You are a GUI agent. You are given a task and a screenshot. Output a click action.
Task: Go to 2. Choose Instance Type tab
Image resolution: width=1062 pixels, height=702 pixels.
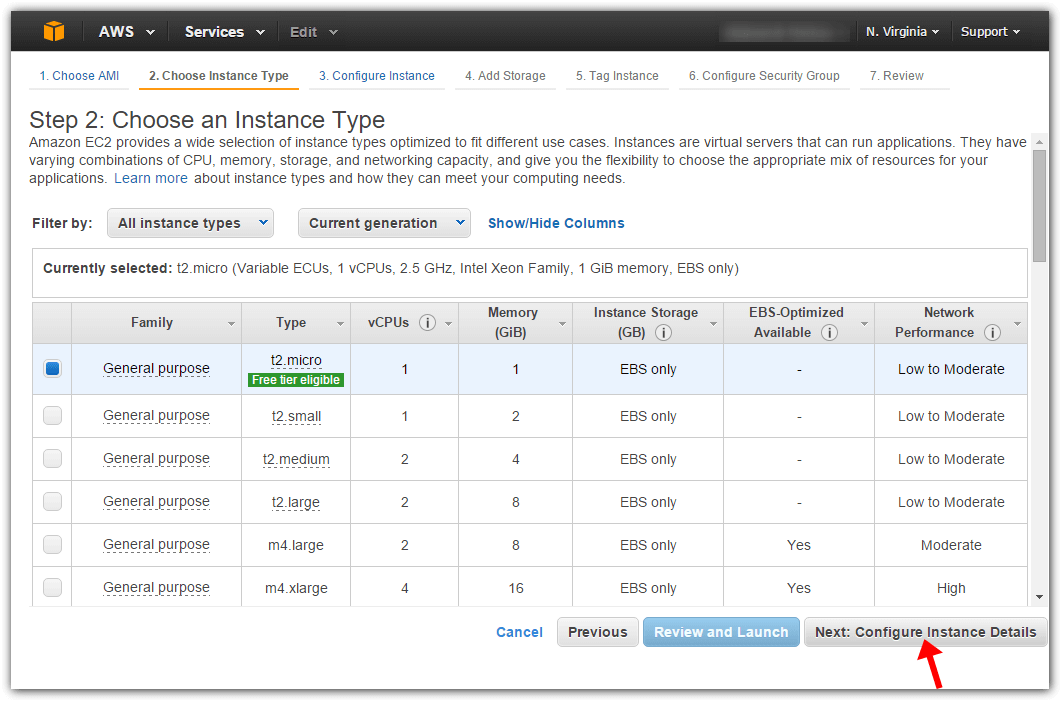click(x=219, y=76)
